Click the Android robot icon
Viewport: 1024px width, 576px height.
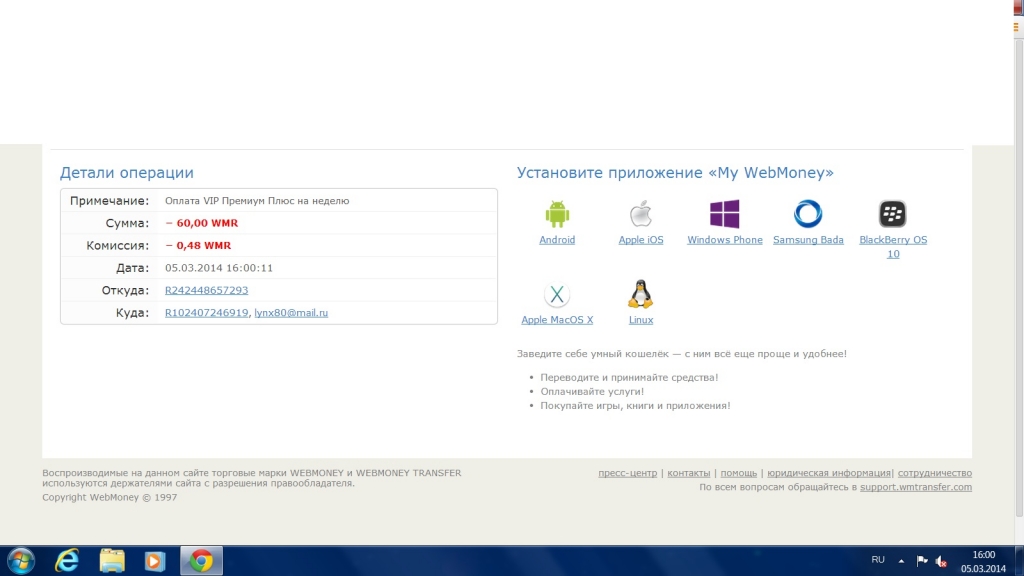(x=557, y=214)
